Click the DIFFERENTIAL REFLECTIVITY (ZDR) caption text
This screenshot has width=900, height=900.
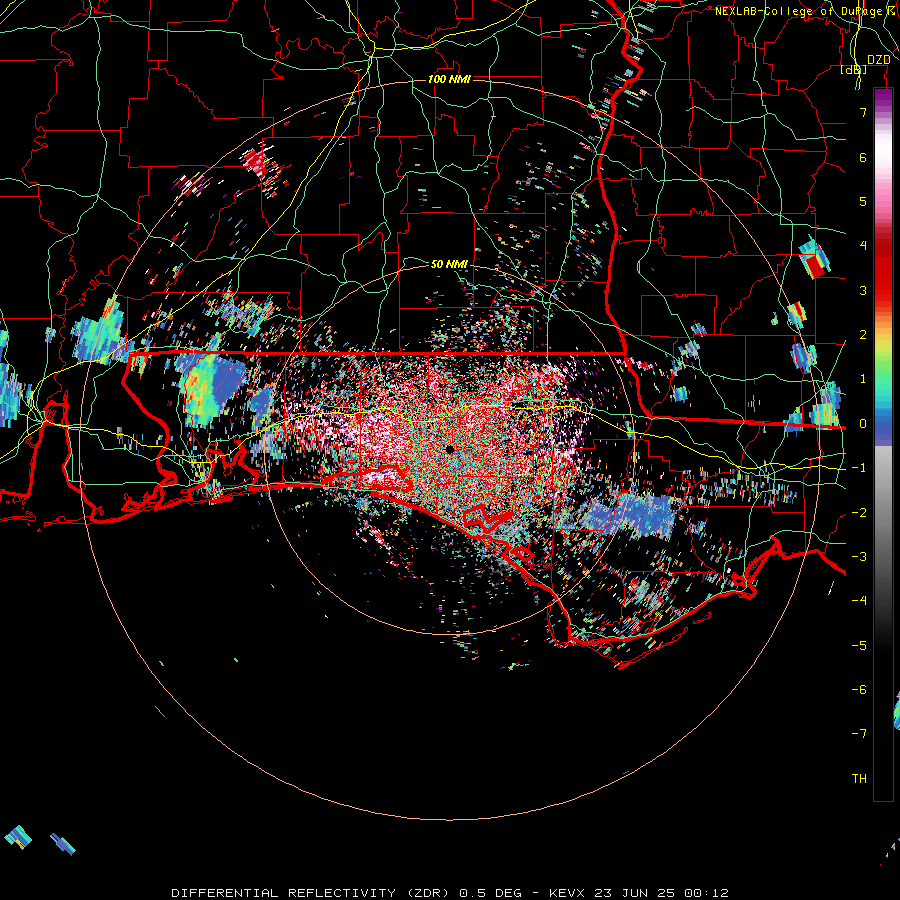(x=312, y=893)
